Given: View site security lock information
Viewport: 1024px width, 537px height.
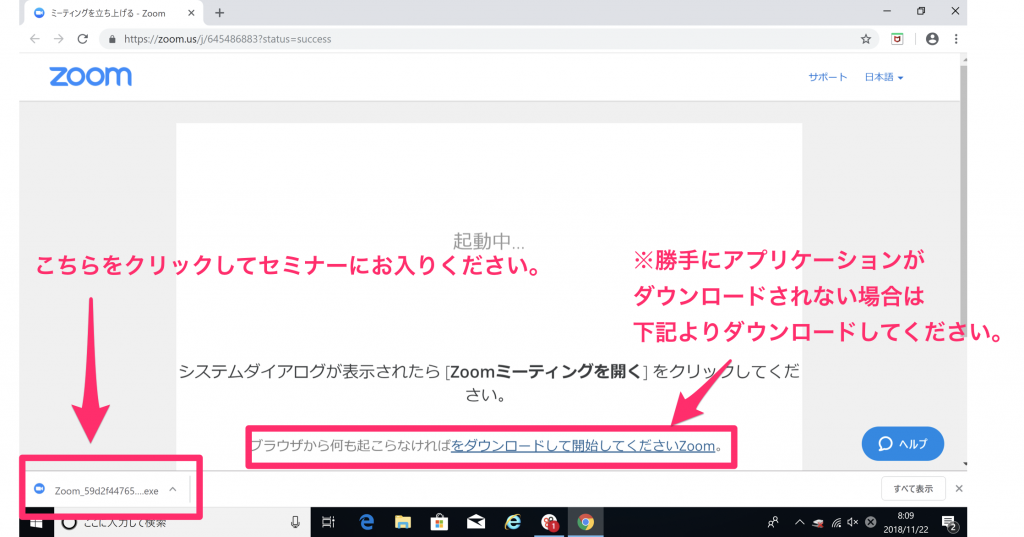Looking at the screenshot, I should point(112,39).
